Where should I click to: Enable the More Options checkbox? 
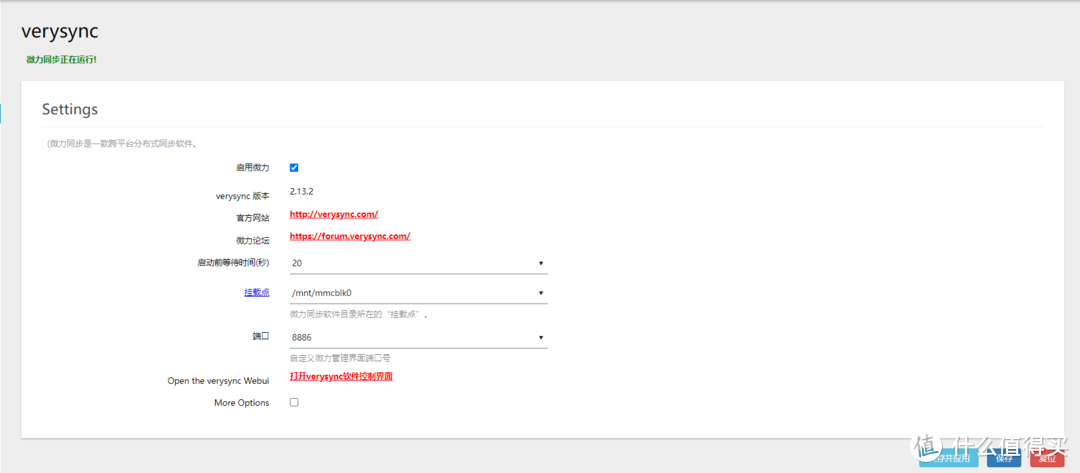click(294, 402)
